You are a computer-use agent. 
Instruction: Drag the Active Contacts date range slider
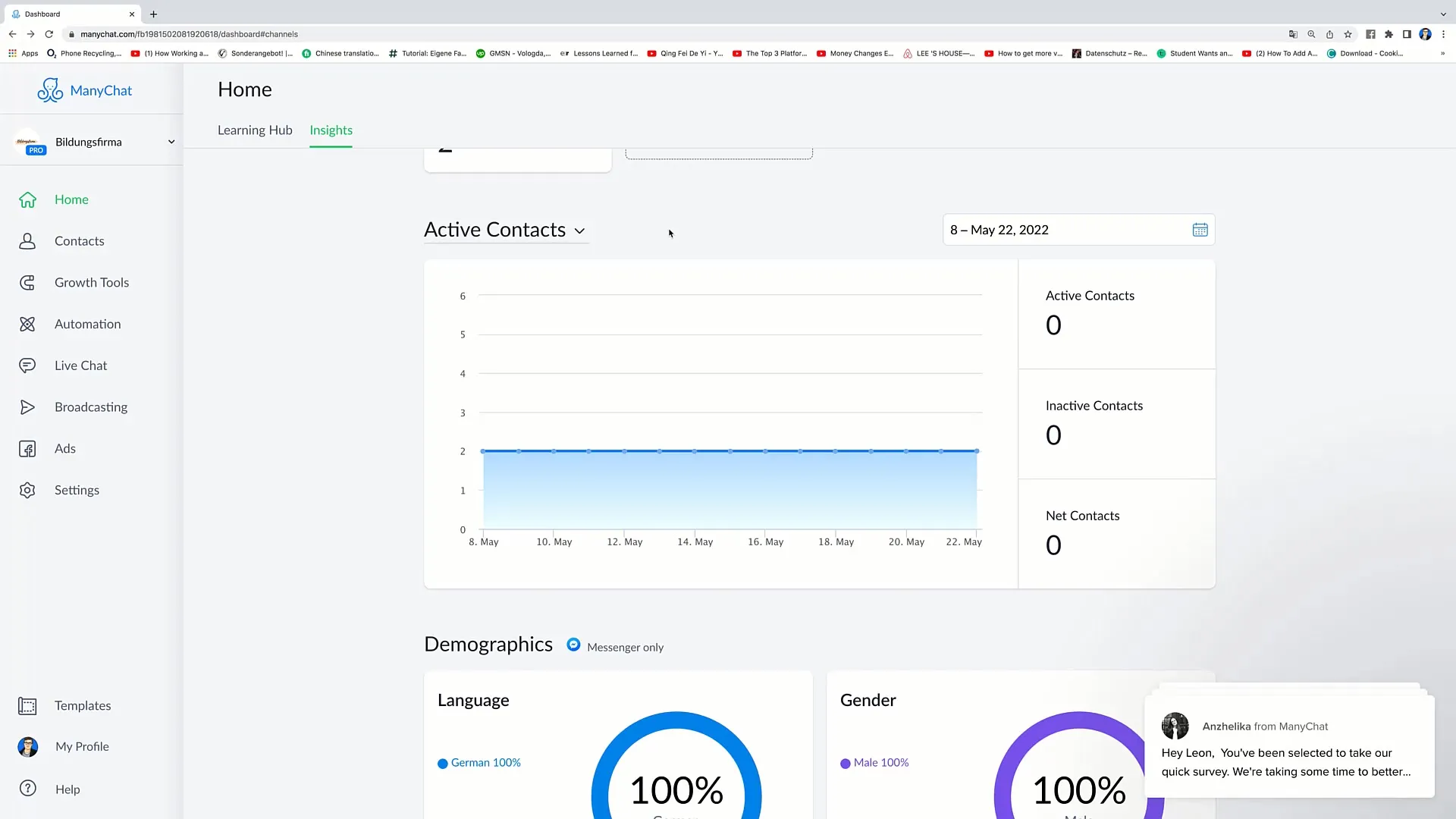[1077, 229]
